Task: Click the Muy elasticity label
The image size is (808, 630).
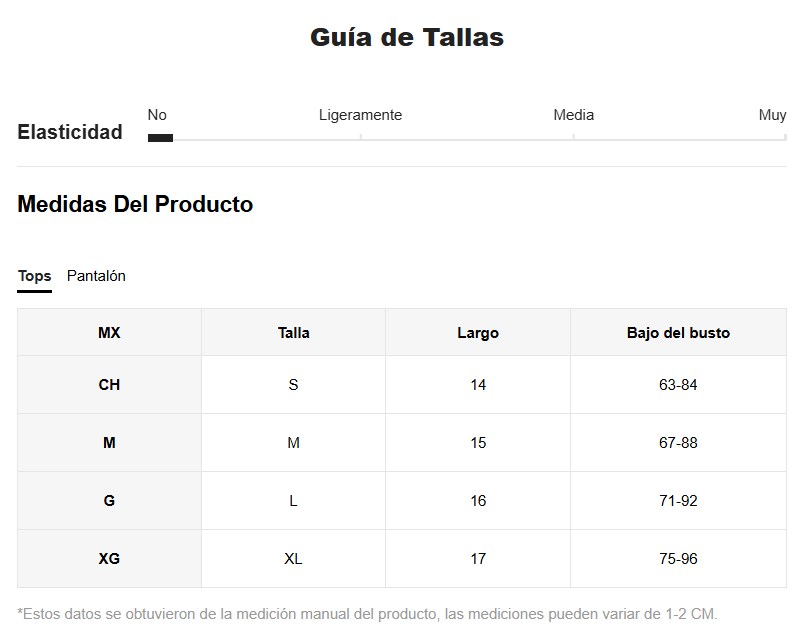Action: (772, 115)
